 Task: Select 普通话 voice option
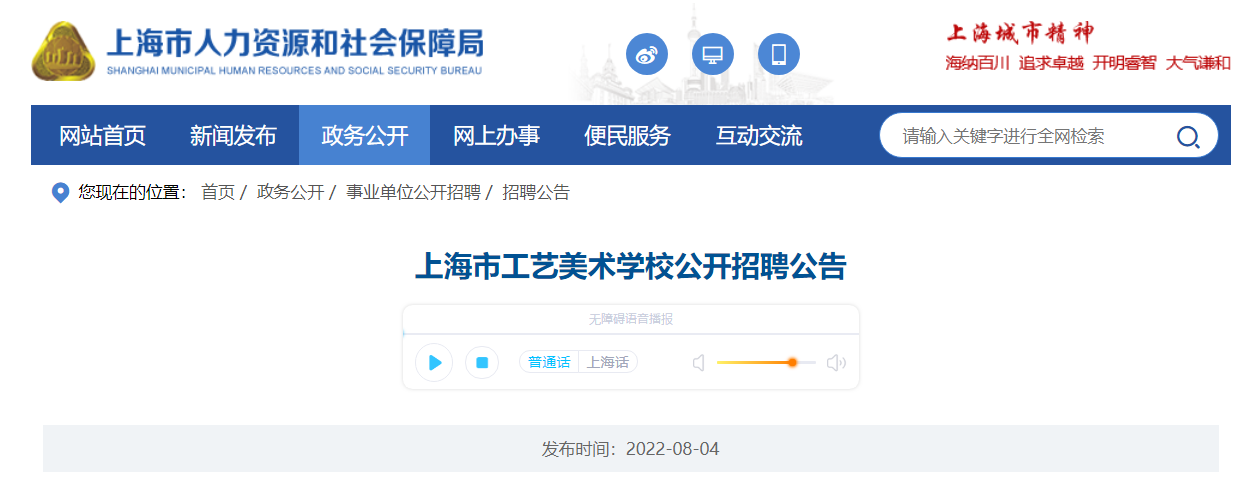click(549, 362)
